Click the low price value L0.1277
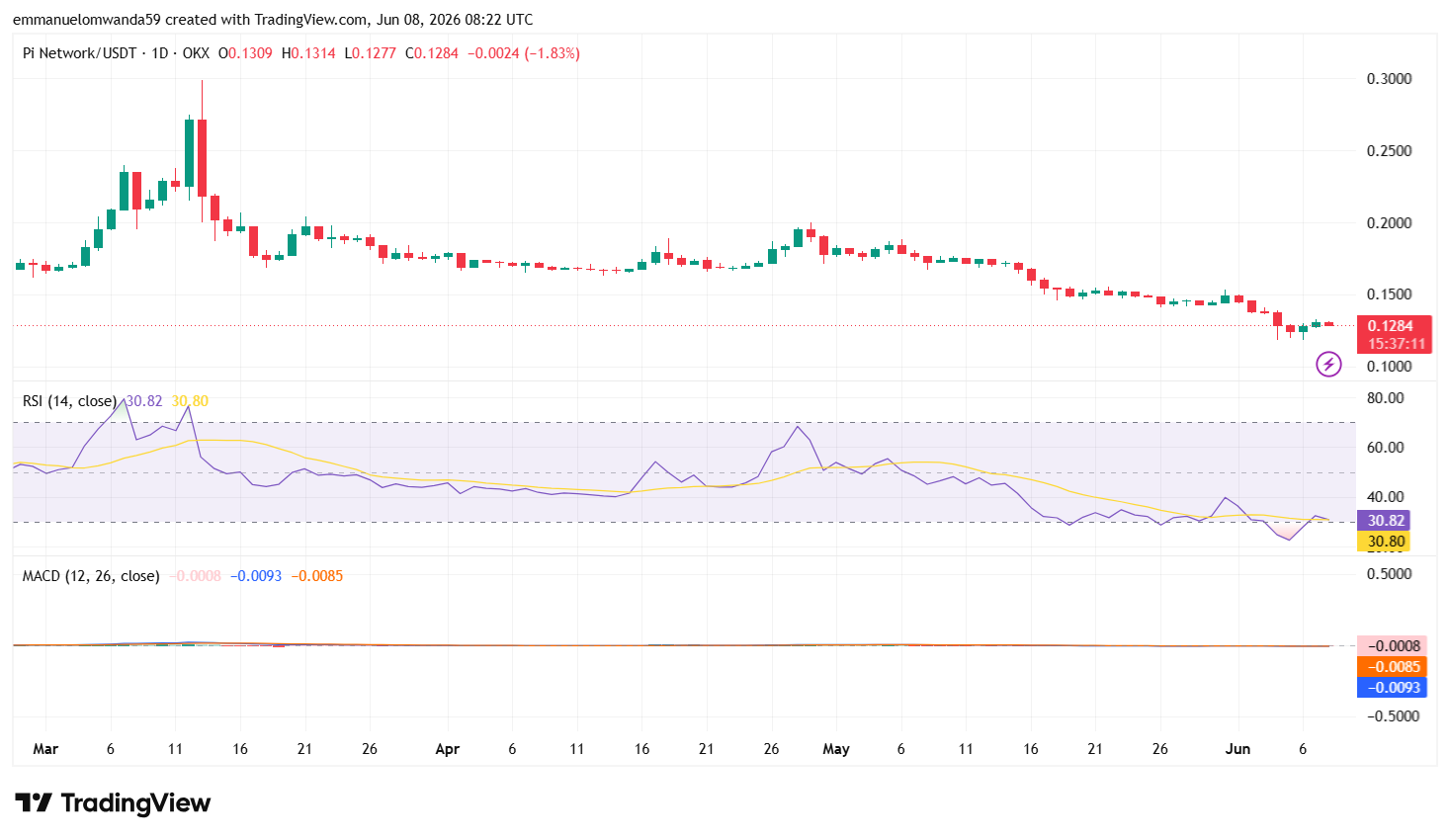1450x840 pixels. (370, 53)
